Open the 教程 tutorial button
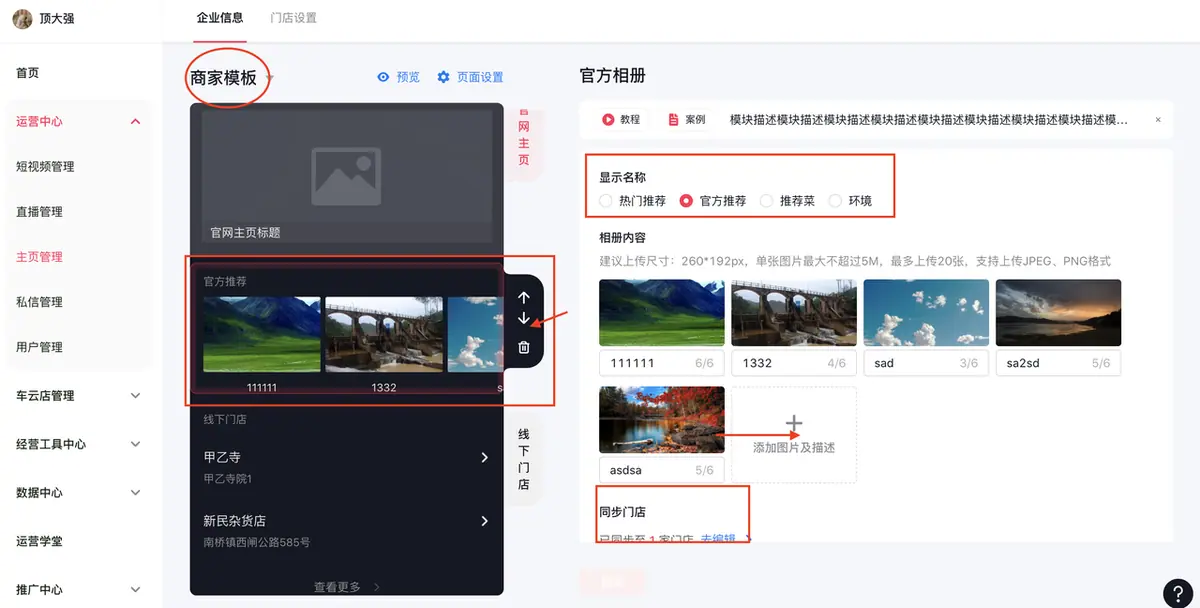Viewport: 1200px width, 608px height. click(x=620, y=119)
